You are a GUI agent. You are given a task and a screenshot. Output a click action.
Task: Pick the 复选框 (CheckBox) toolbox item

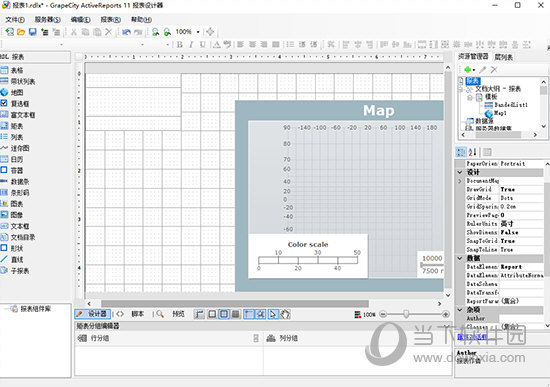(x=15, y=104)
